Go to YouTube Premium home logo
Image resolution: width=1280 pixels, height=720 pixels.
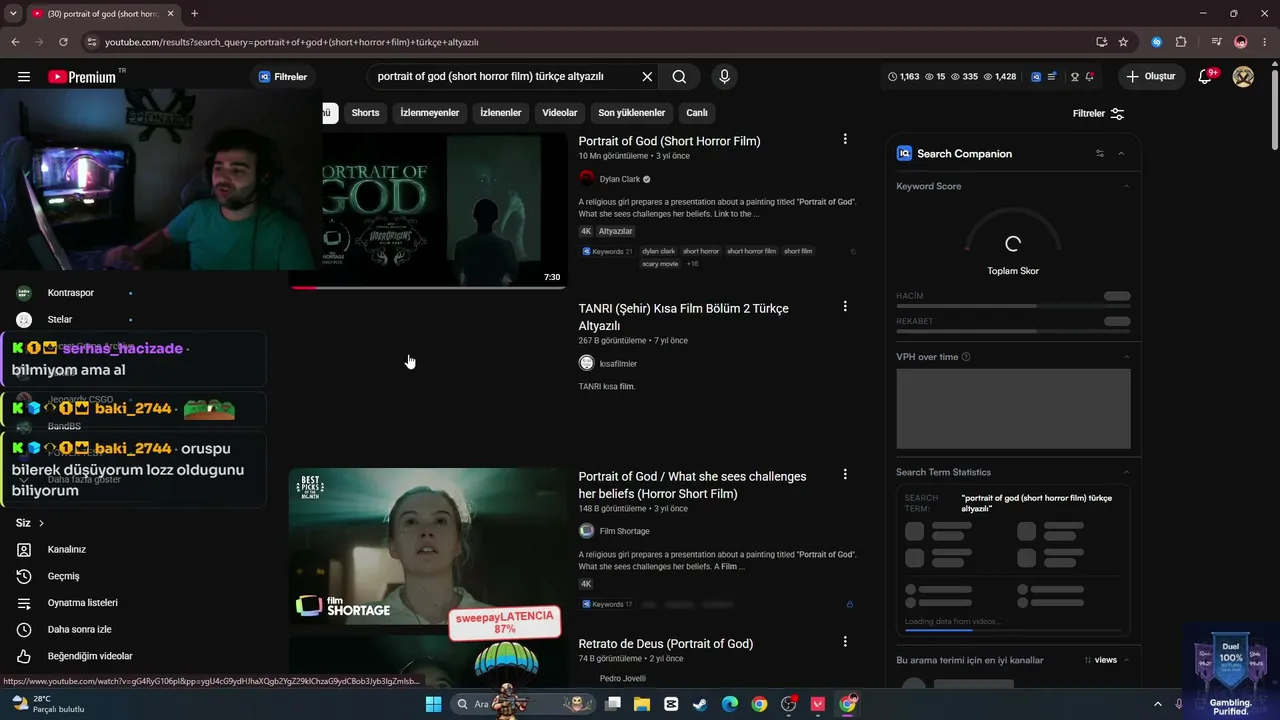tap(82, 77)
